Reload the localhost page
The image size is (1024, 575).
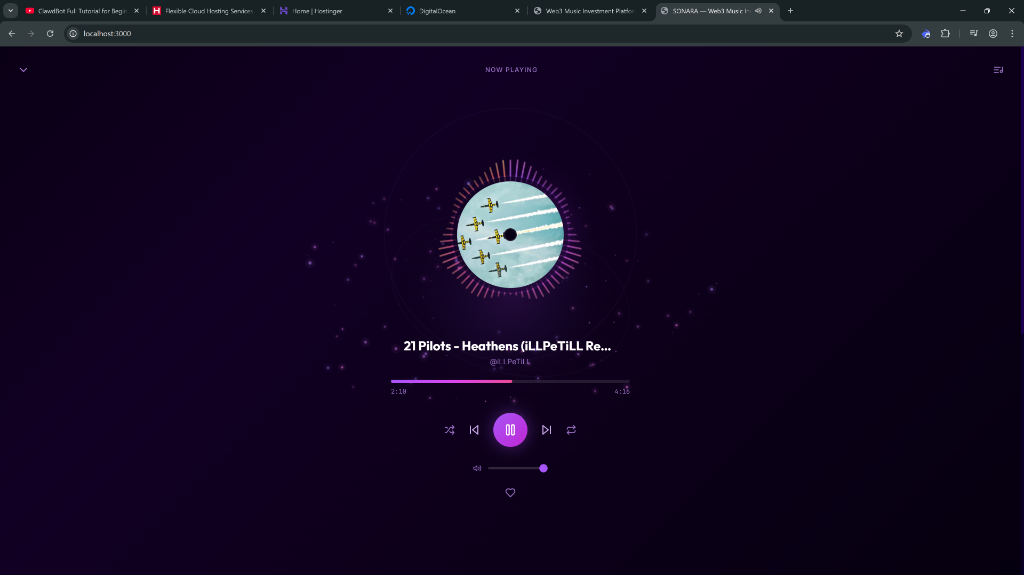[50, 33]
